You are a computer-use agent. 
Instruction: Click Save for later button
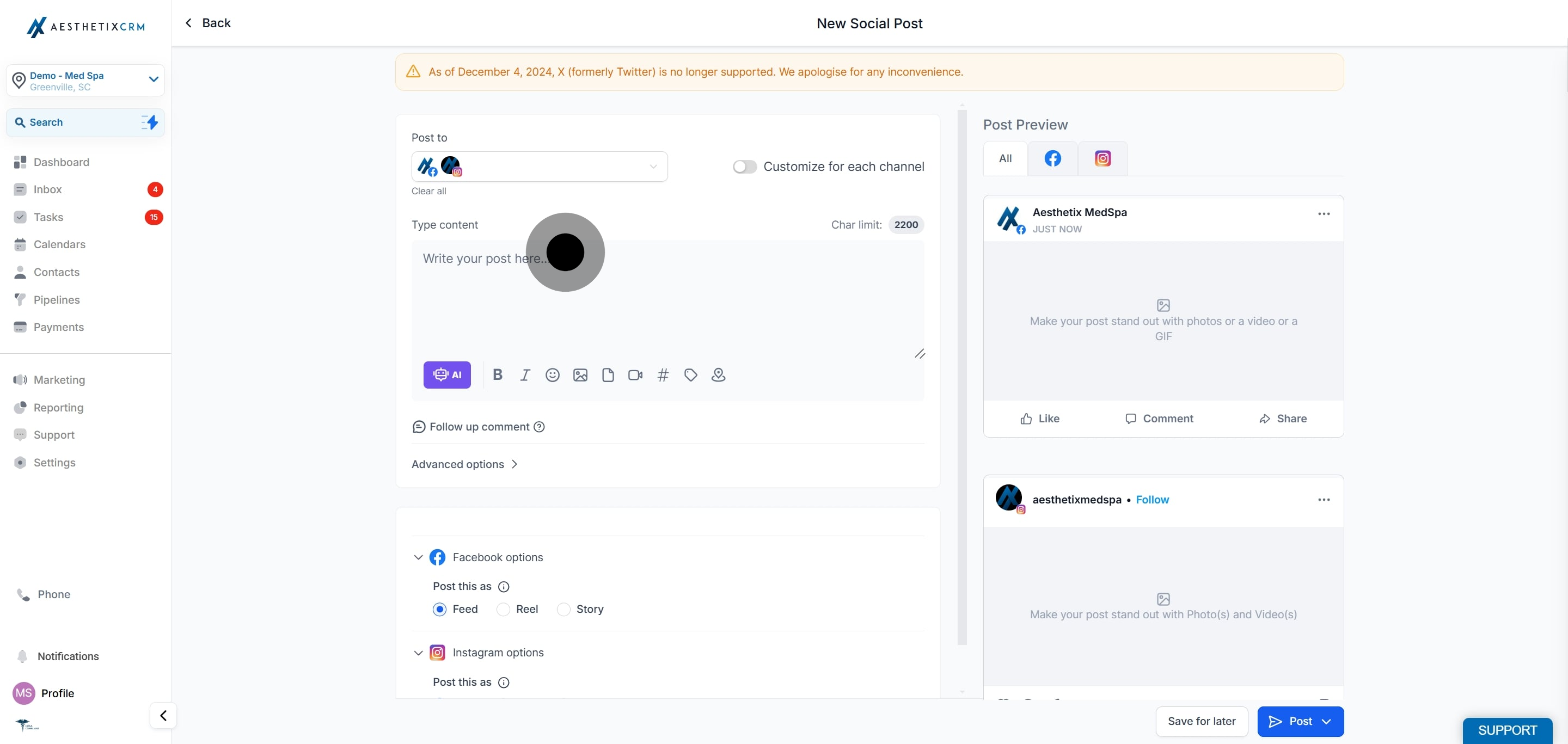1201,721
